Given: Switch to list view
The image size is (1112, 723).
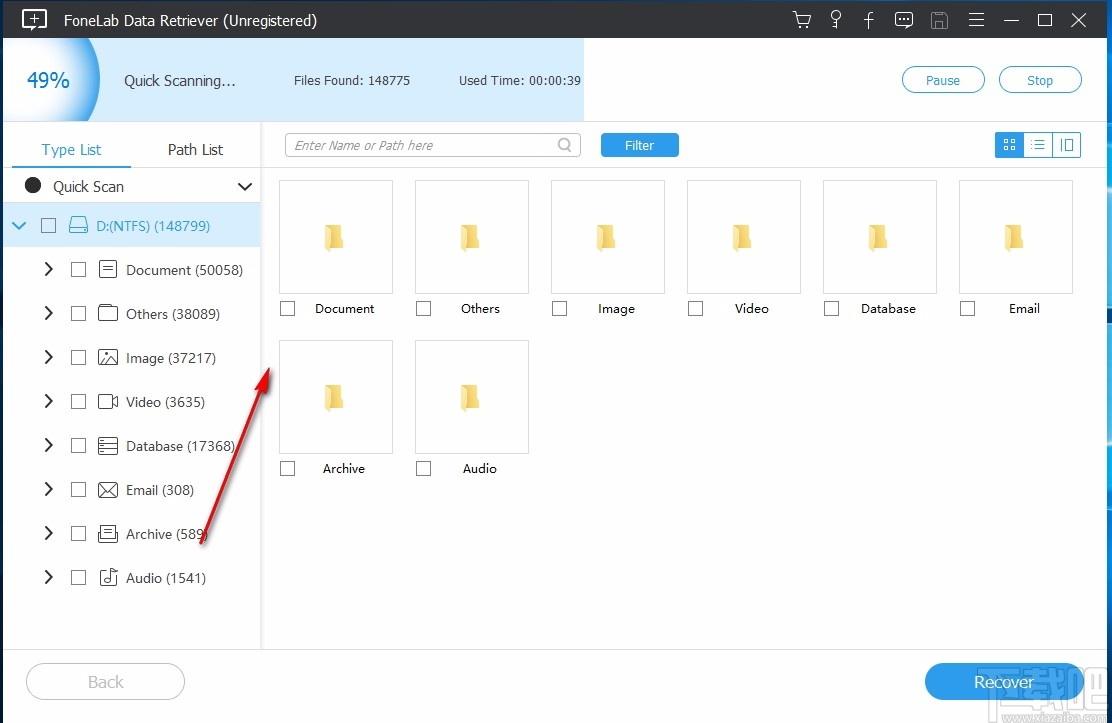Looking at the screenshot, I should coord(1038,145).
